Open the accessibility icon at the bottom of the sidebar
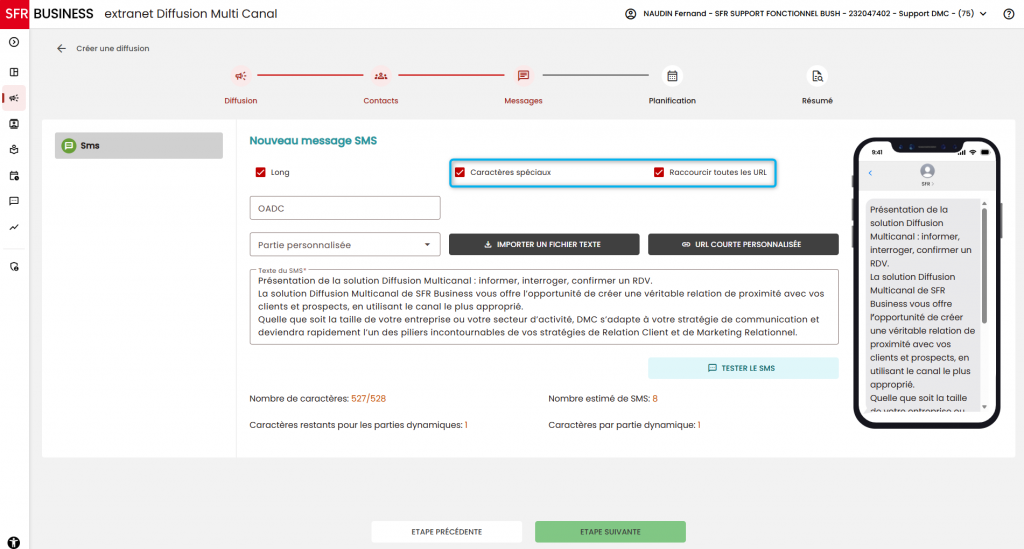The width and height of the screenshot is (1024, 549). [x=14, y=542]
